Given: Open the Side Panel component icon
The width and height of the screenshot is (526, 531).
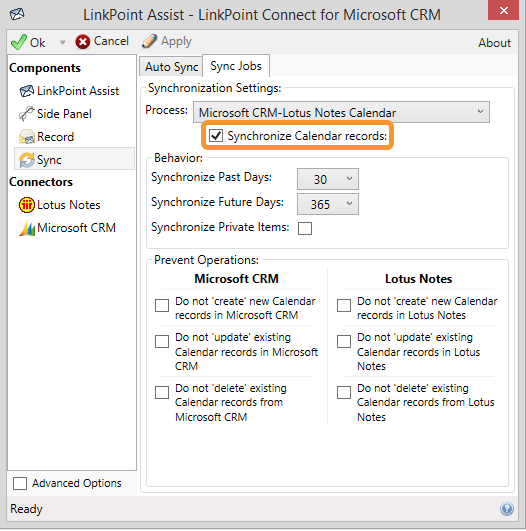Looking at the screenshot, I should pyautogui.click(x=27, y=114).
